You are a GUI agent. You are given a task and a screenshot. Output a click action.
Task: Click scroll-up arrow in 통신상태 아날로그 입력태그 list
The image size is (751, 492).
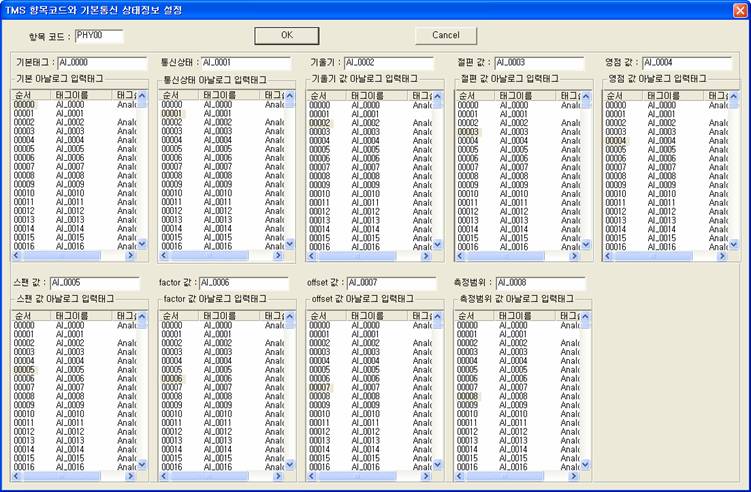point(289,96)
